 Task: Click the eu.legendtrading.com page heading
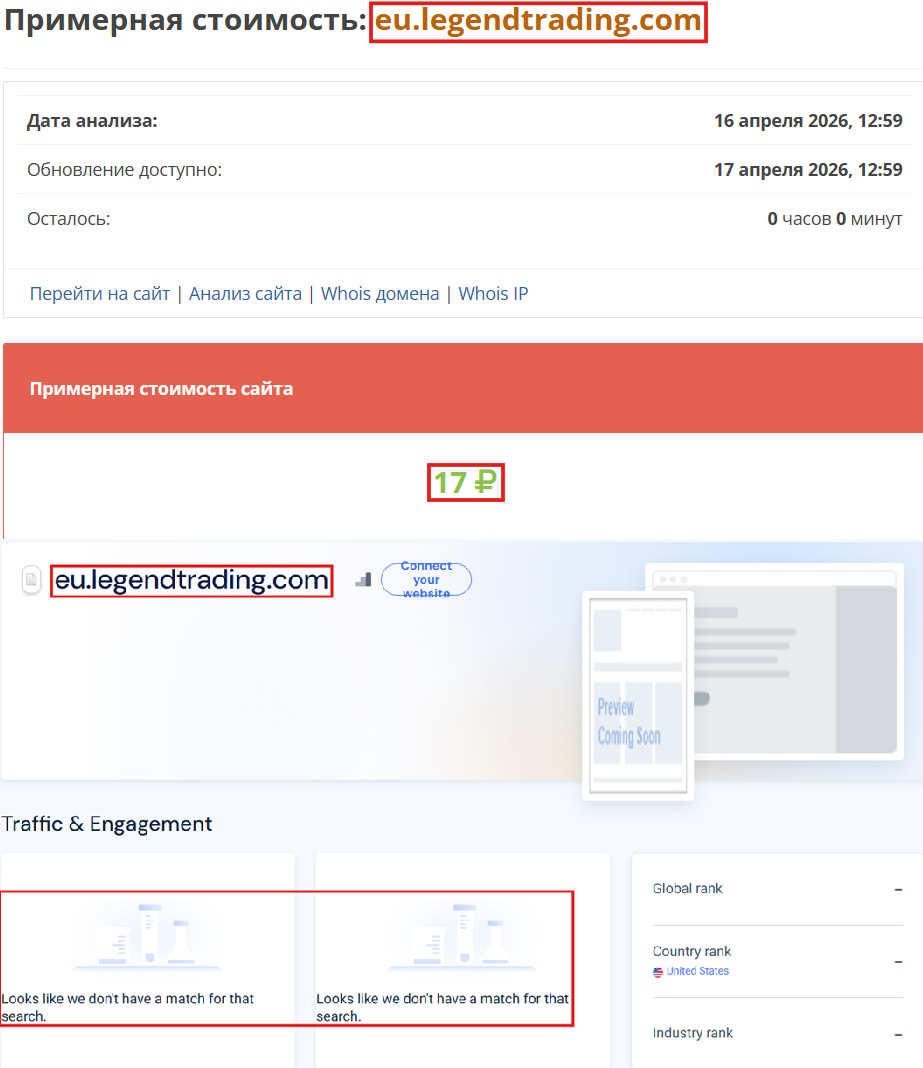point(538,22)
